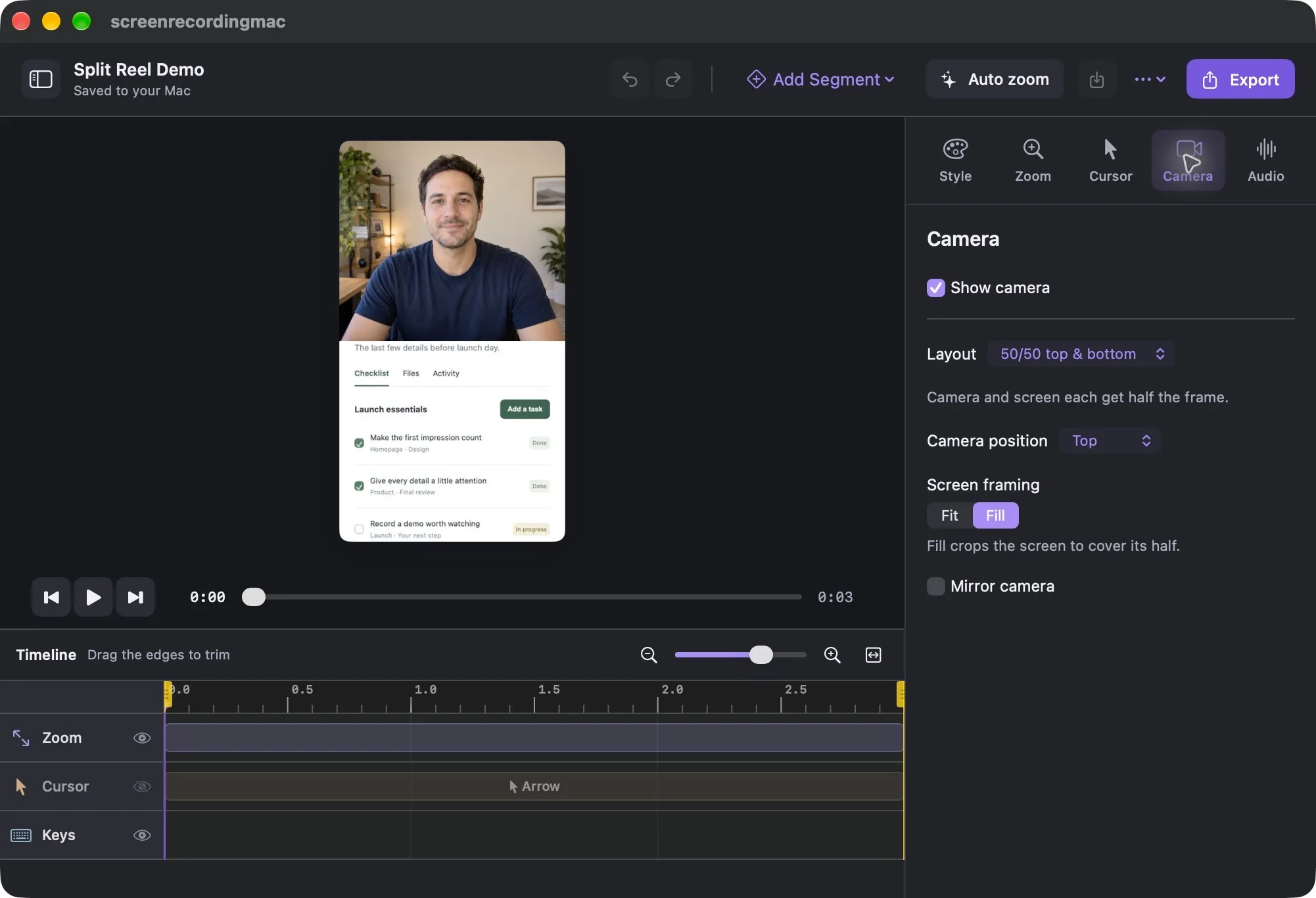Switch to the Zoom tab
Image resolution: width=1316 pixels, height=898 pixels.
pos(1033,160)
